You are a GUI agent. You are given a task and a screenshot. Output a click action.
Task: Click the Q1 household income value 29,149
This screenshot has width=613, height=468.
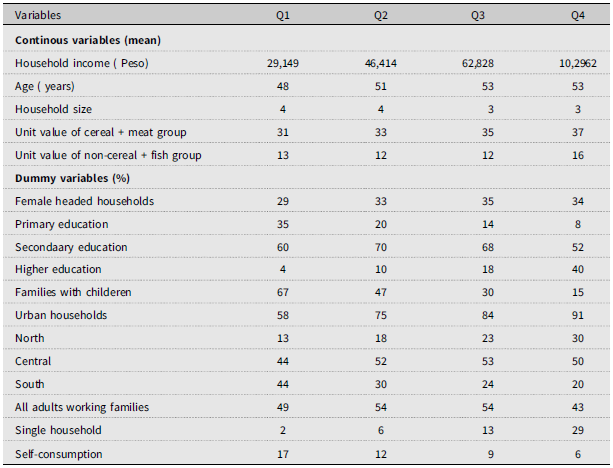[283, 63]
